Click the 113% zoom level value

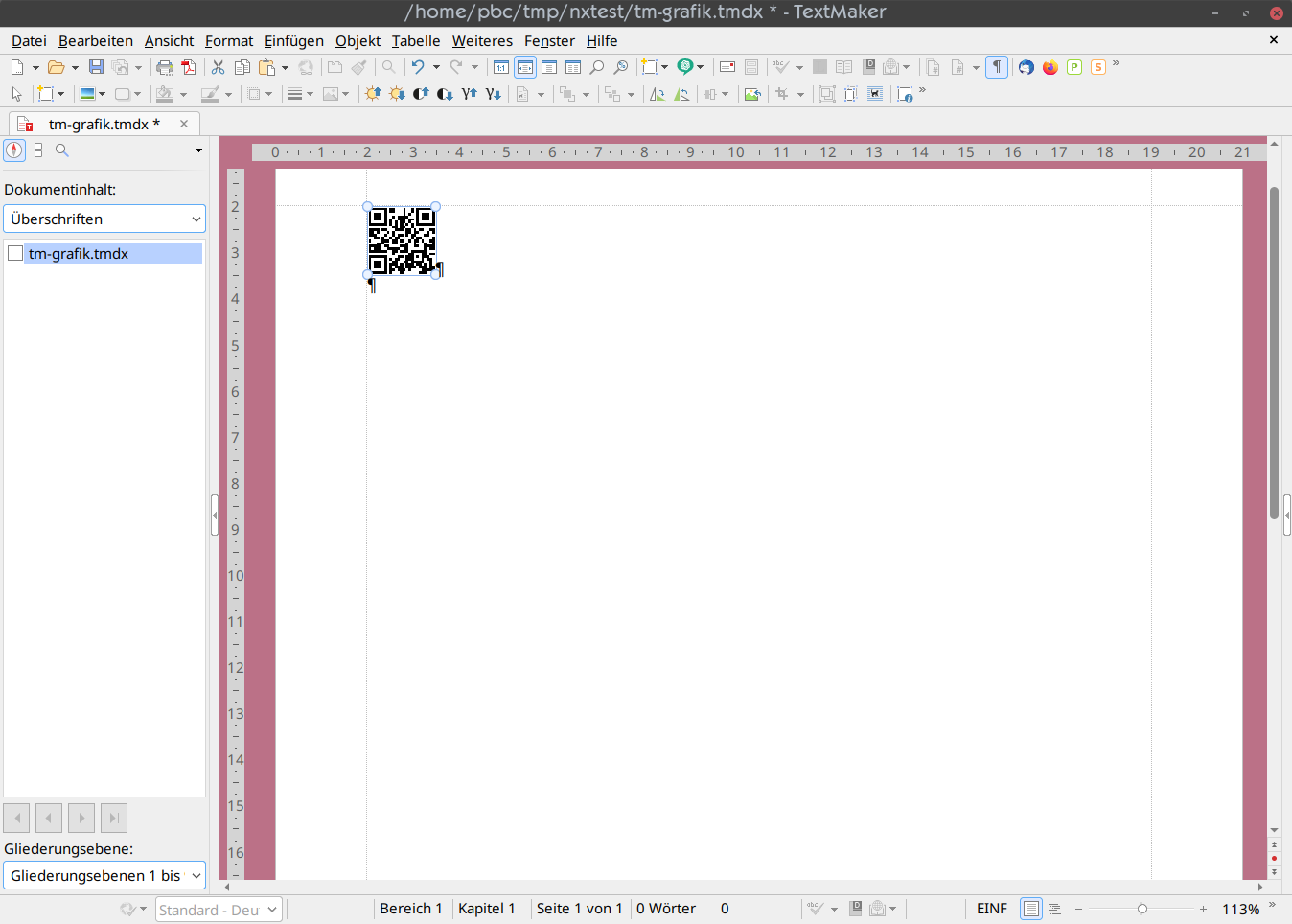pos(1240,909)
